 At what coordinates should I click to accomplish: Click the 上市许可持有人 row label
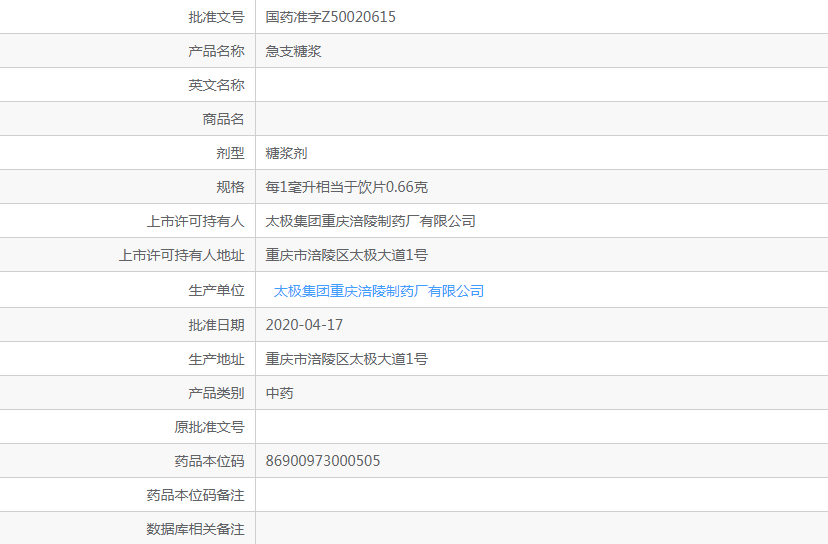pyautogui.click(x=195, y=221)
